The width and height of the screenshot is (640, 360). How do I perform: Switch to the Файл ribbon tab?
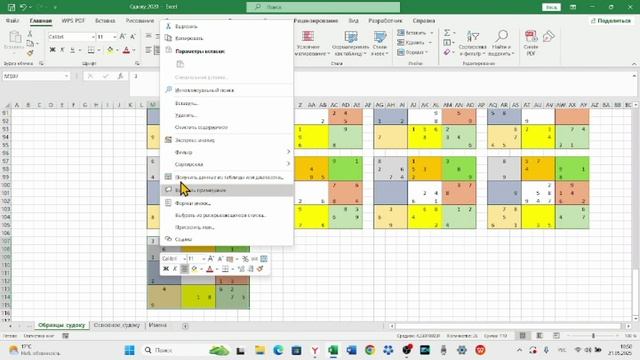coord(12,20)
